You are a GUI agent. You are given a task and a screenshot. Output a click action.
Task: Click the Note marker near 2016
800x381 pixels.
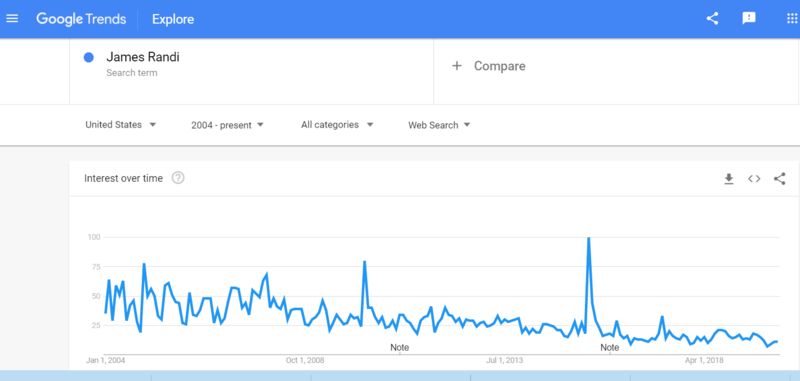click(609, 347)
